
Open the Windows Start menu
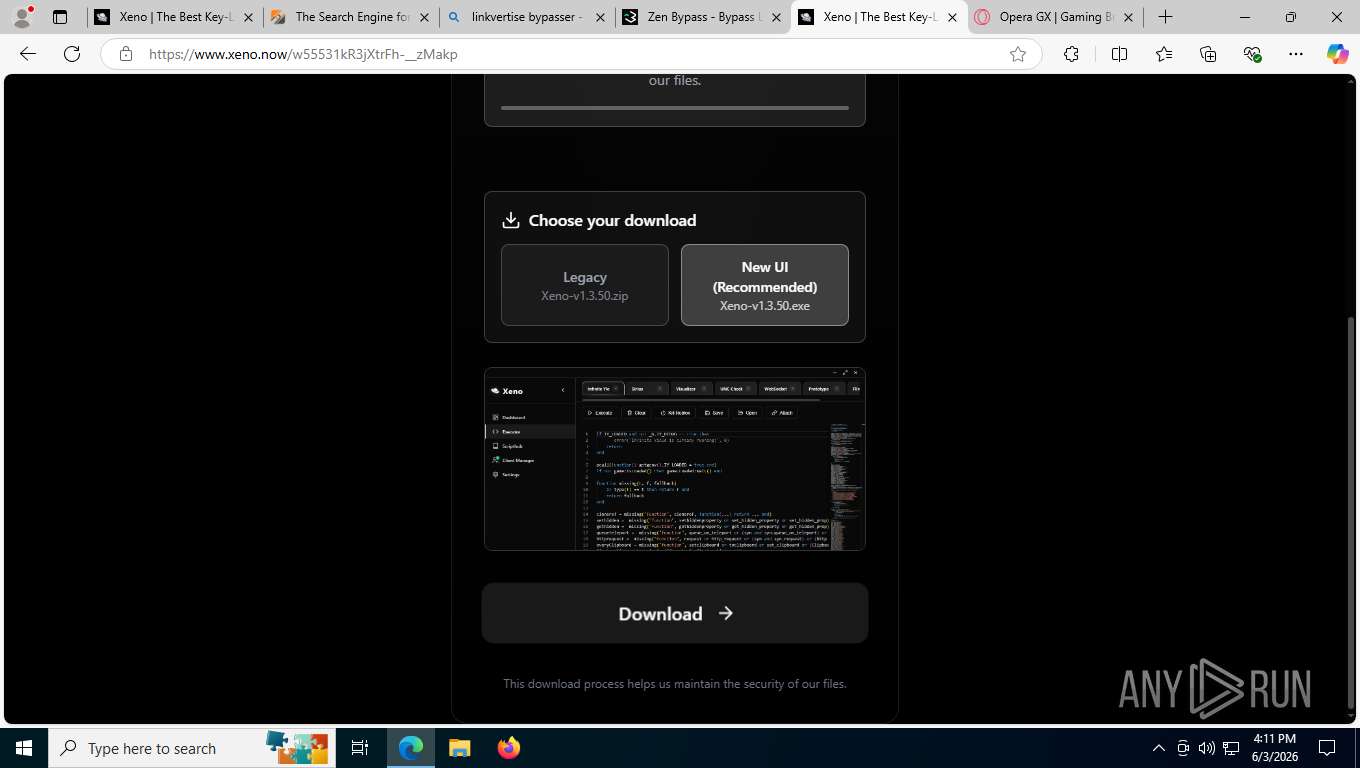[23, 748]
